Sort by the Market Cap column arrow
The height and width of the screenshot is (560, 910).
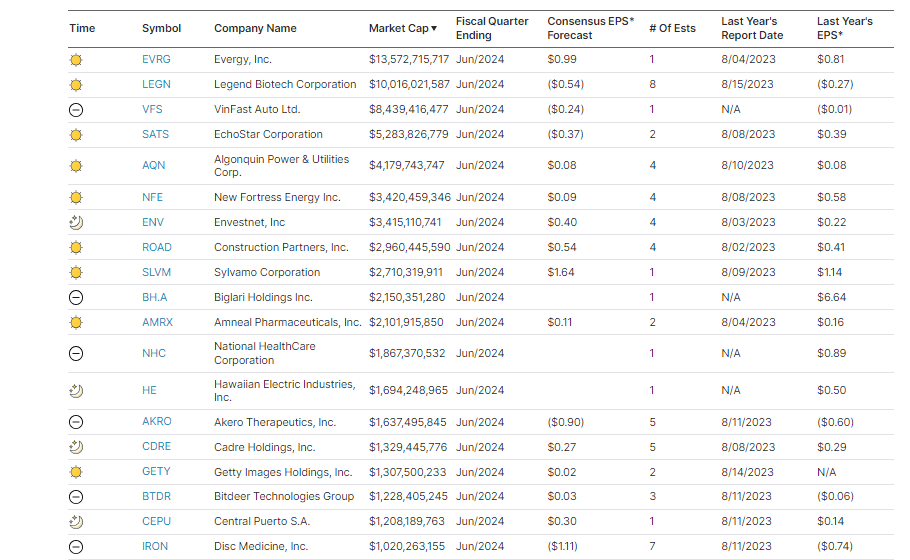[434, 28]
